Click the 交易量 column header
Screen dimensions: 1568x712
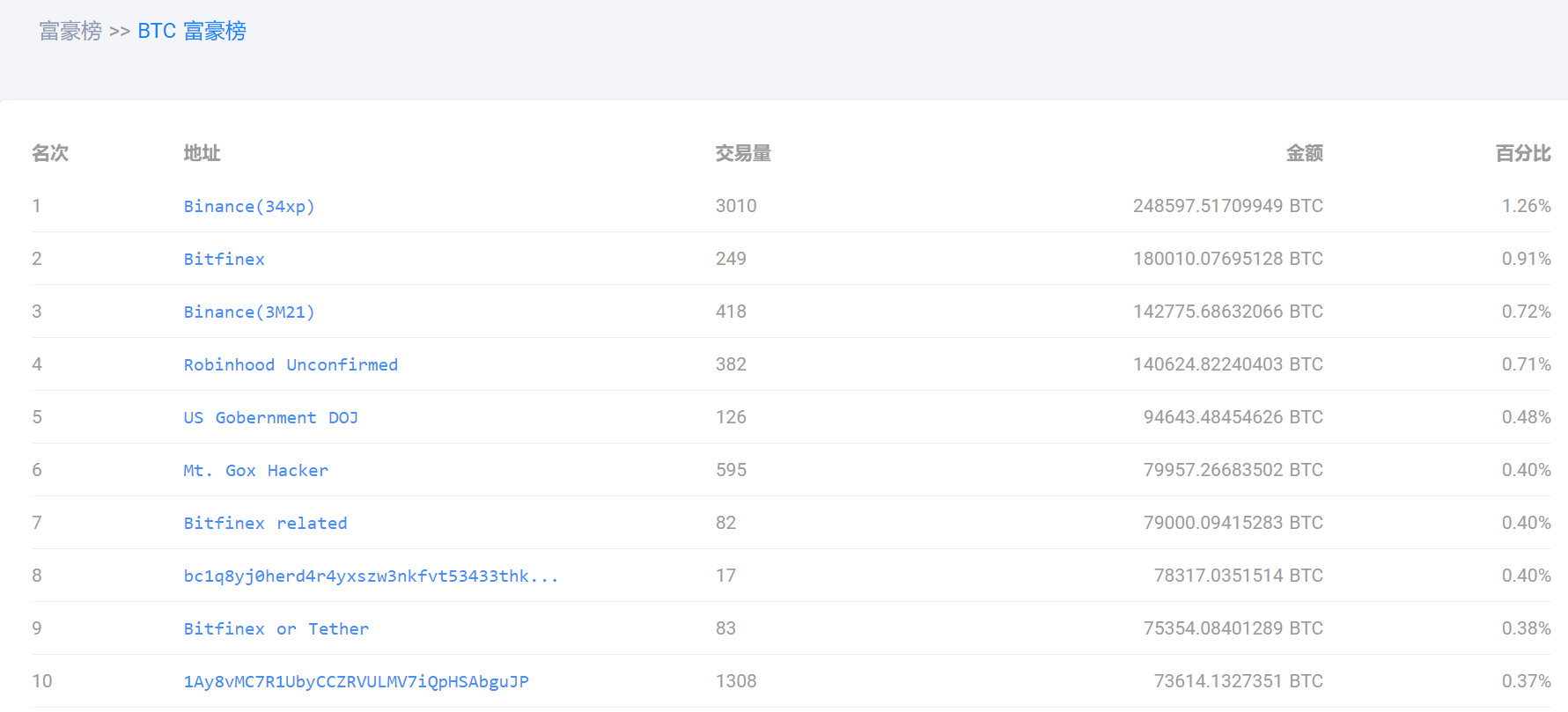(743, 153)
